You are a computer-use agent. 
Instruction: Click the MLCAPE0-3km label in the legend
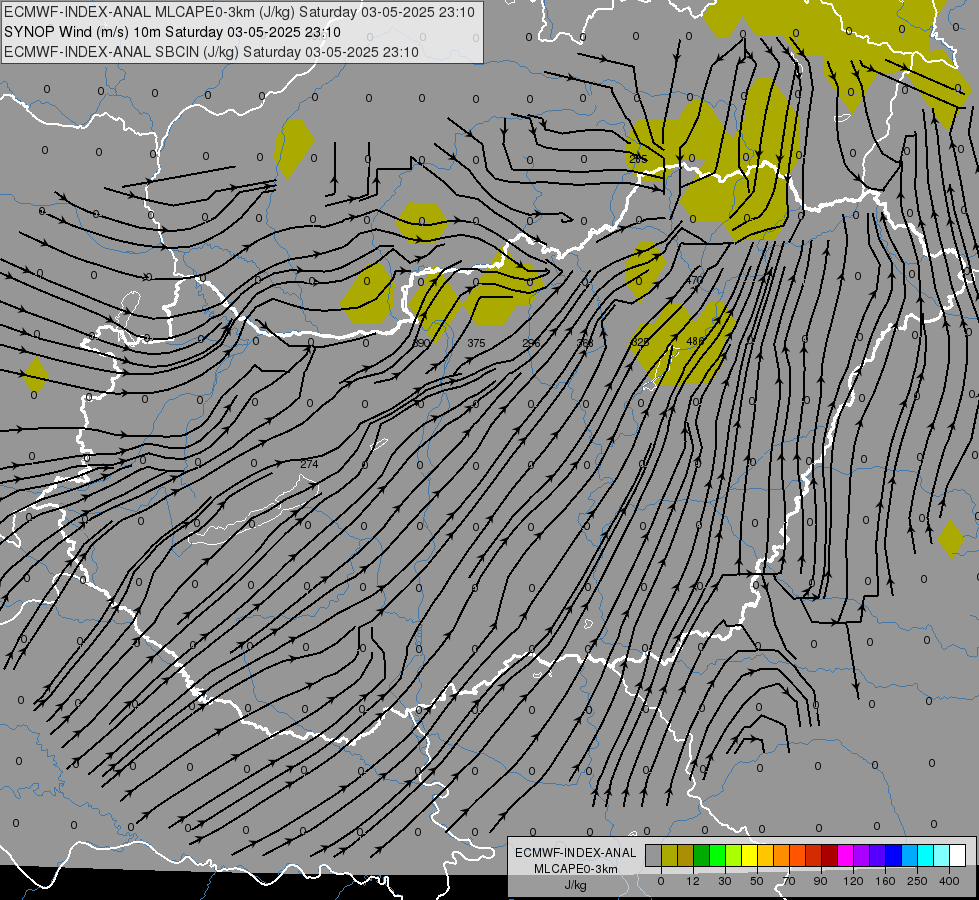tap(576, 869)
